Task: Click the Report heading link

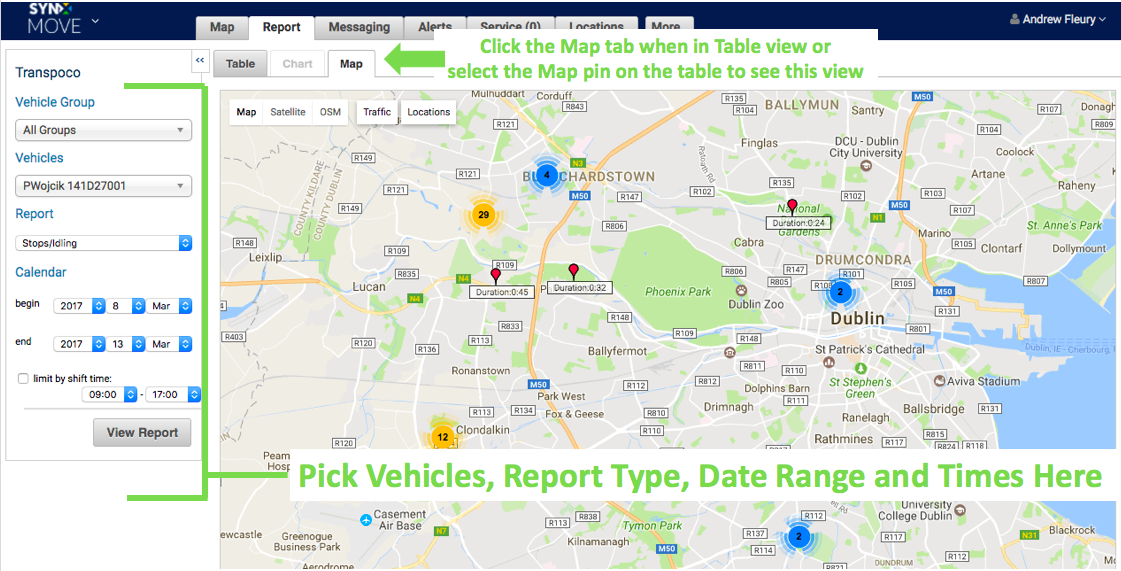Action: click(x=34, y=214)
